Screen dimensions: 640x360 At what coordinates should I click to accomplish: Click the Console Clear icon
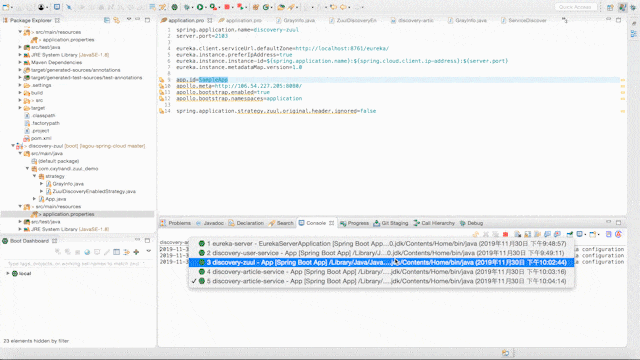point(518,234)
